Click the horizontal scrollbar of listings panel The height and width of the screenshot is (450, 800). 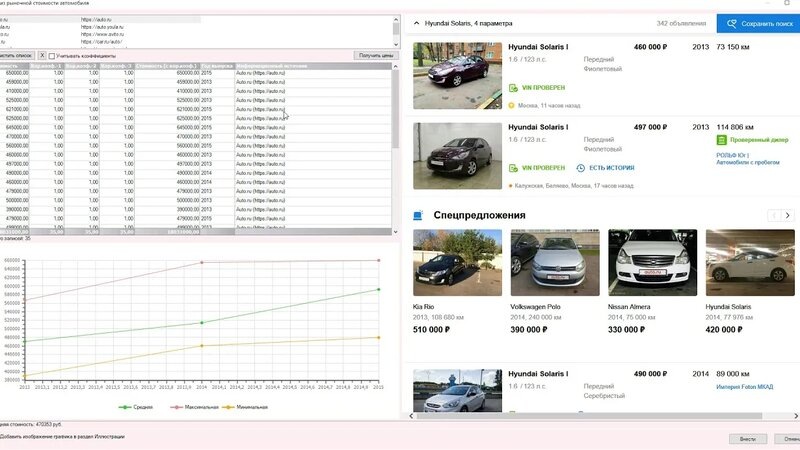(589, 416)
